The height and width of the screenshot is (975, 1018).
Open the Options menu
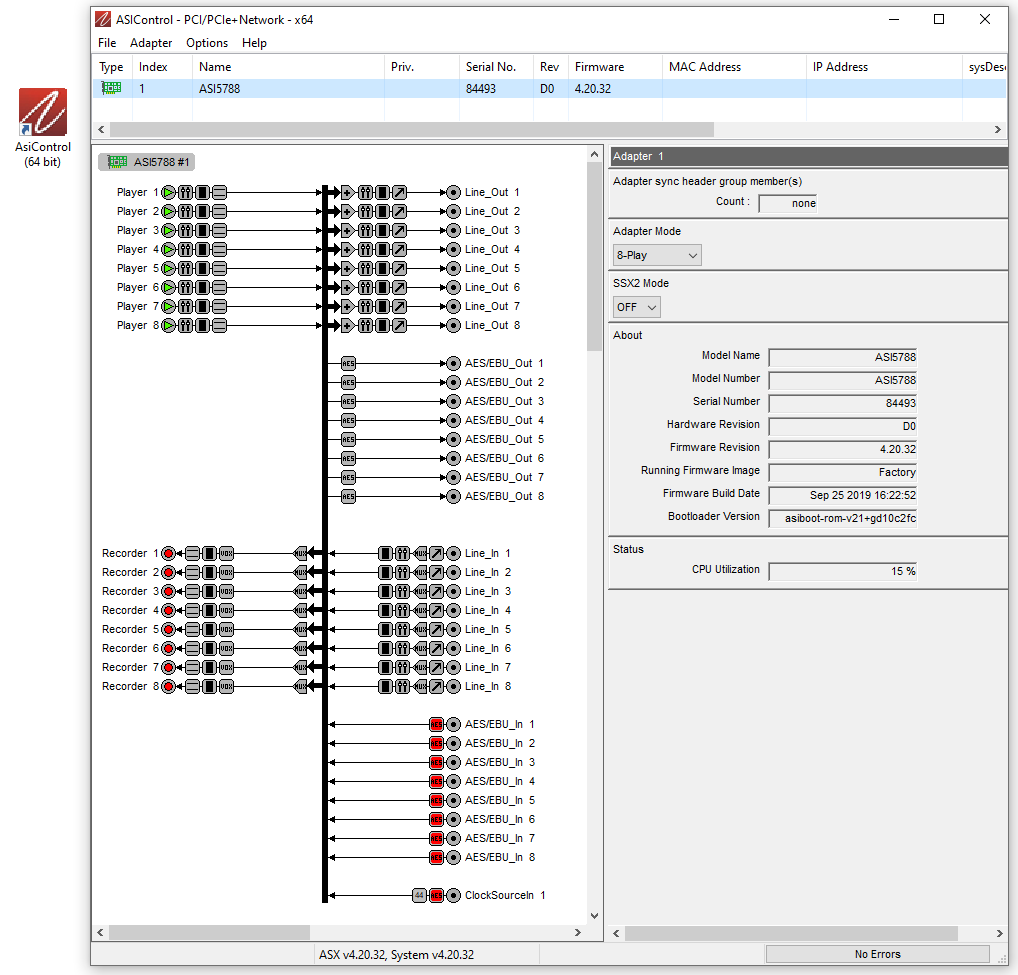pos(207,43)
